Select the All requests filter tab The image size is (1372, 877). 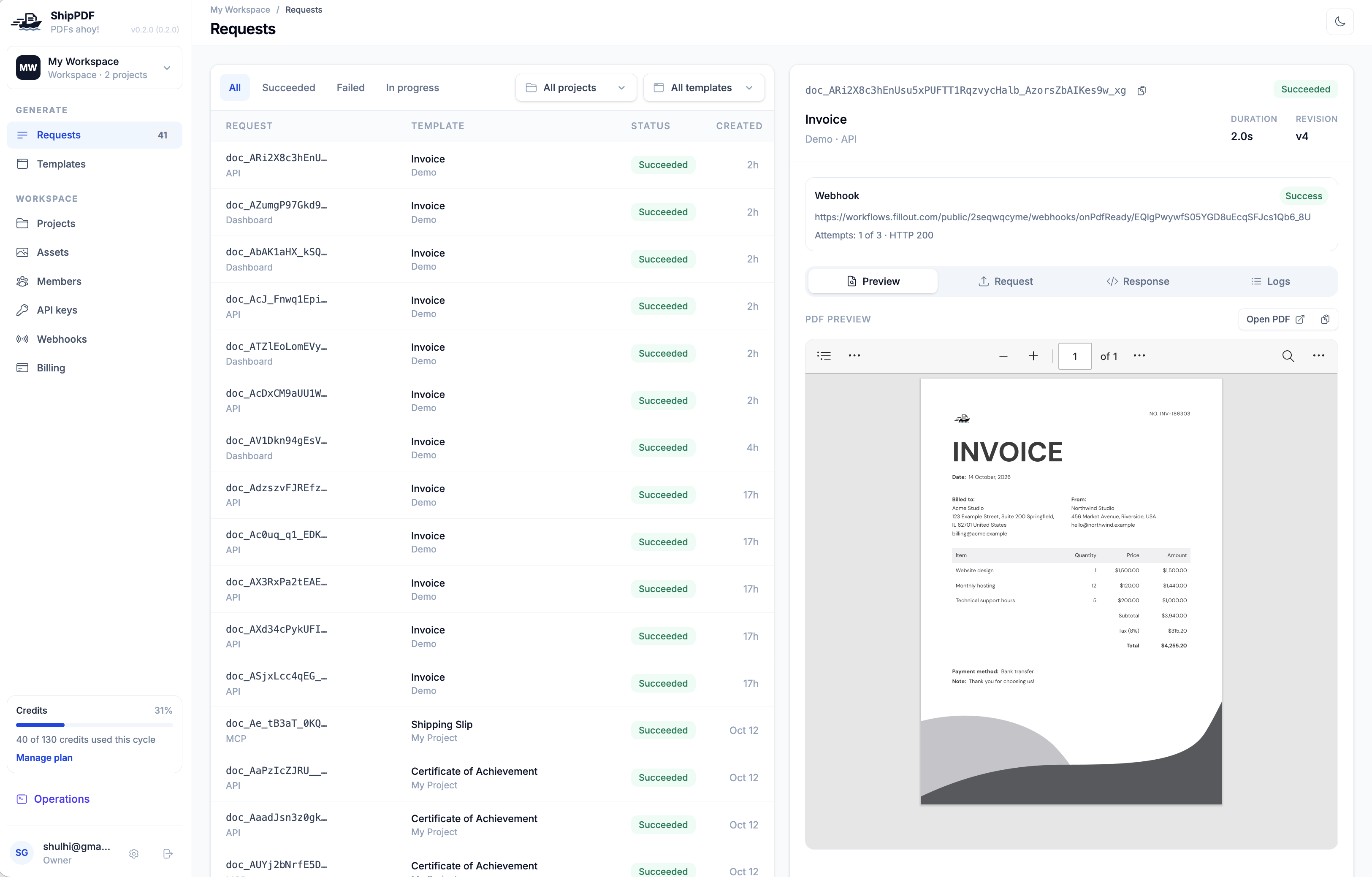click(235, 88)
